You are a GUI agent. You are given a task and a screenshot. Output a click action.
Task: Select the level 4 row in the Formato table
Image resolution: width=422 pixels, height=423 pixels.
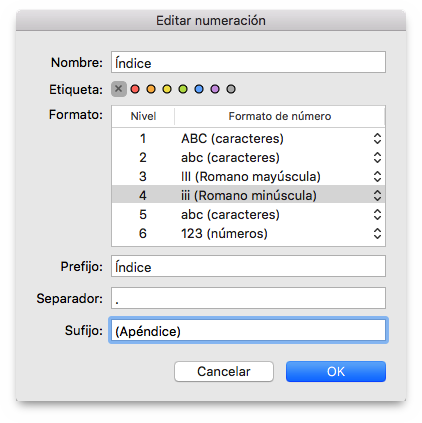click(x=248, y=195)
